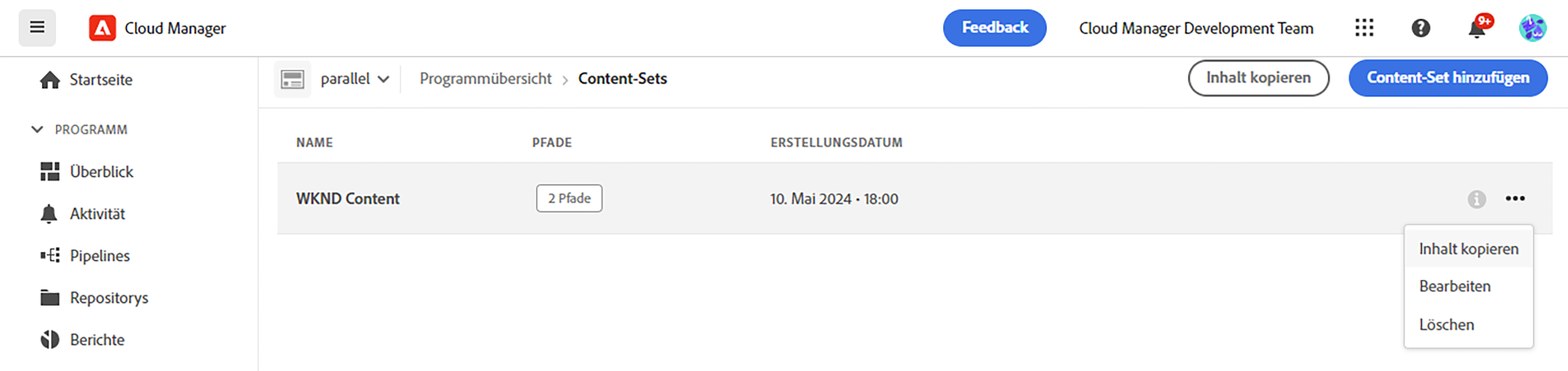Viewport: 1568px width, 371px height.
Task: Click the hamburger menu icon
Action: [x=37, y=27]
